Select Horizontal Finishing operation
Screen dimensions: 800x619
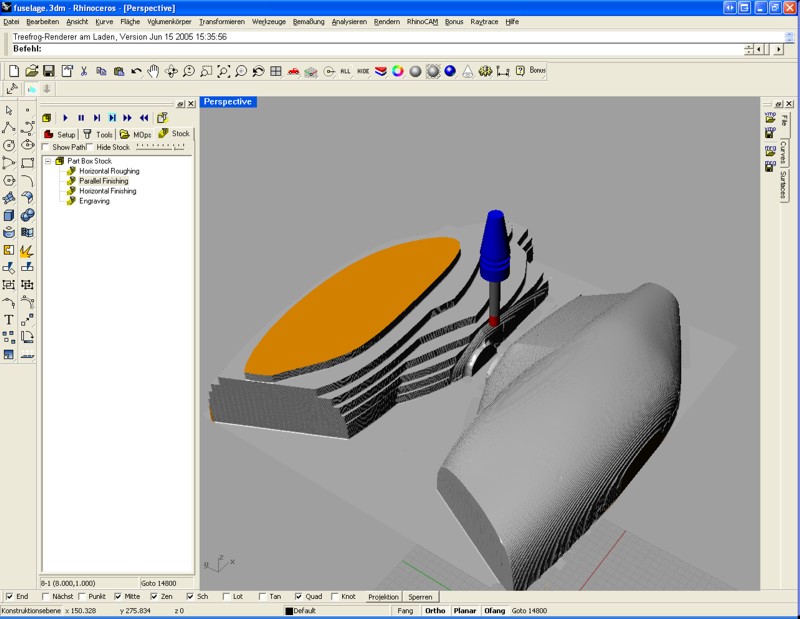[108, 191]
